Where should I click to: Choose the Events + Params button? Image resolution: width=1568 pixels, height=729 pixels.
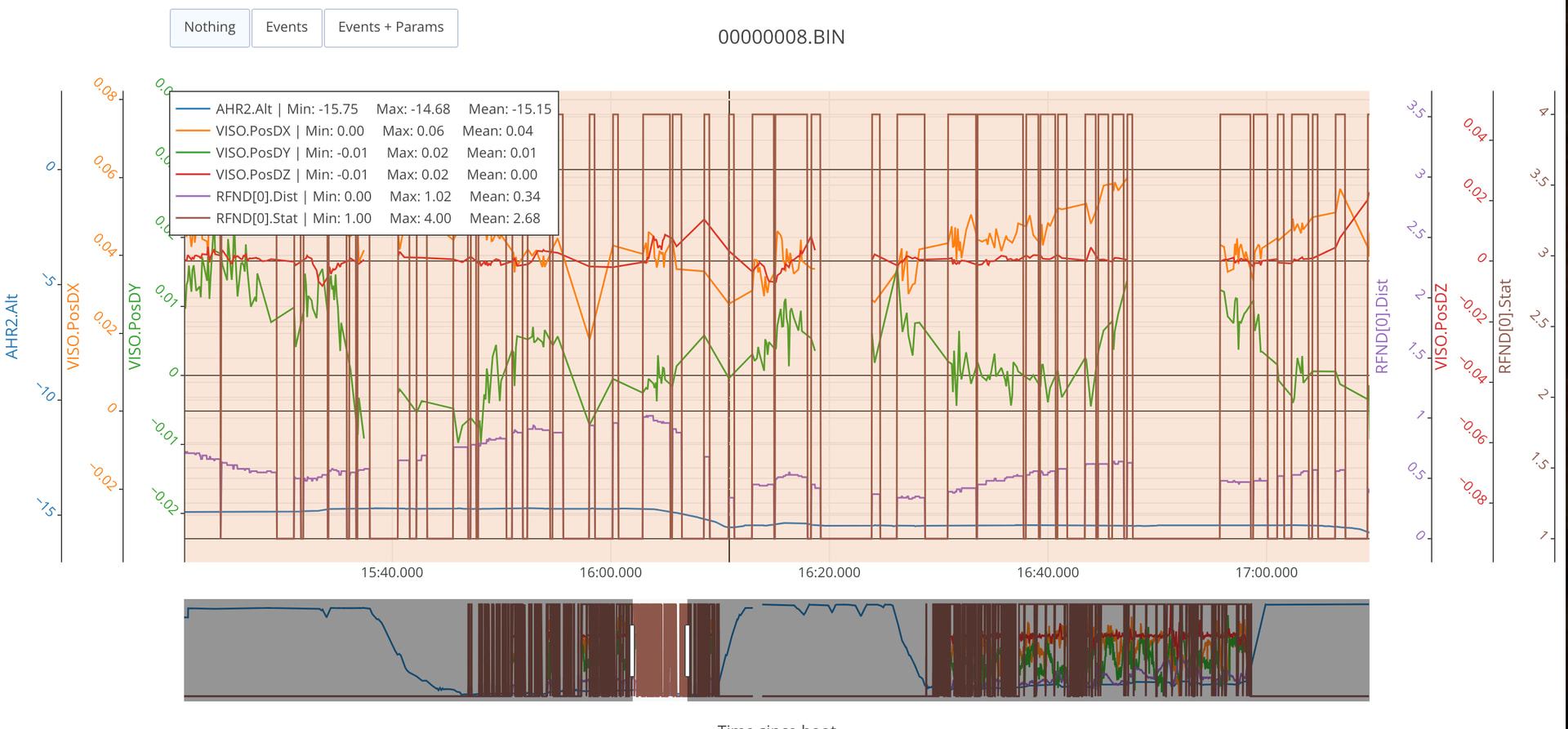click(391, 28)
